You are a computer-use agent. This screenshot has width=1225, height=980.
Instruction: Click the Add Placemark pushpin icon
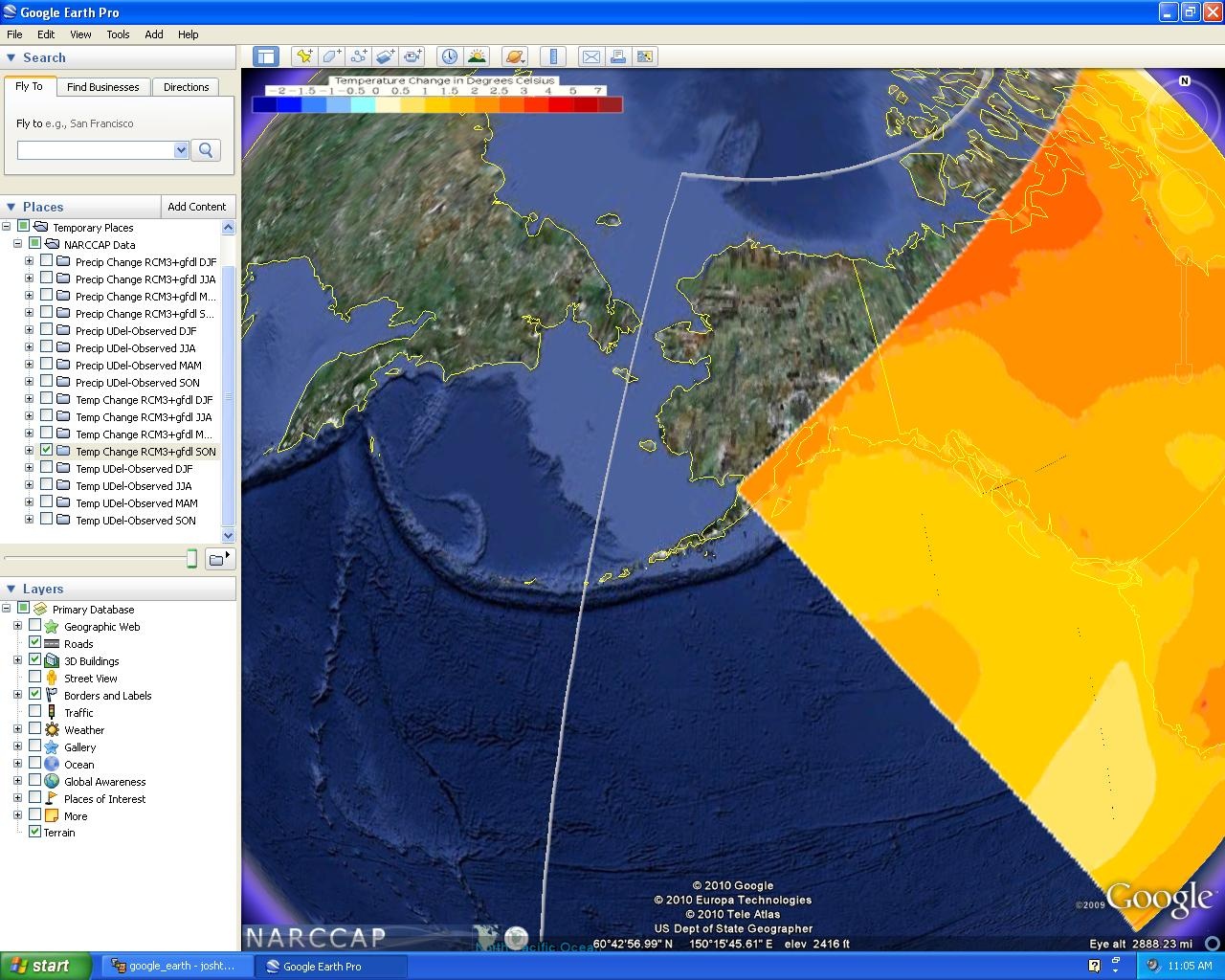click(304, 56)
